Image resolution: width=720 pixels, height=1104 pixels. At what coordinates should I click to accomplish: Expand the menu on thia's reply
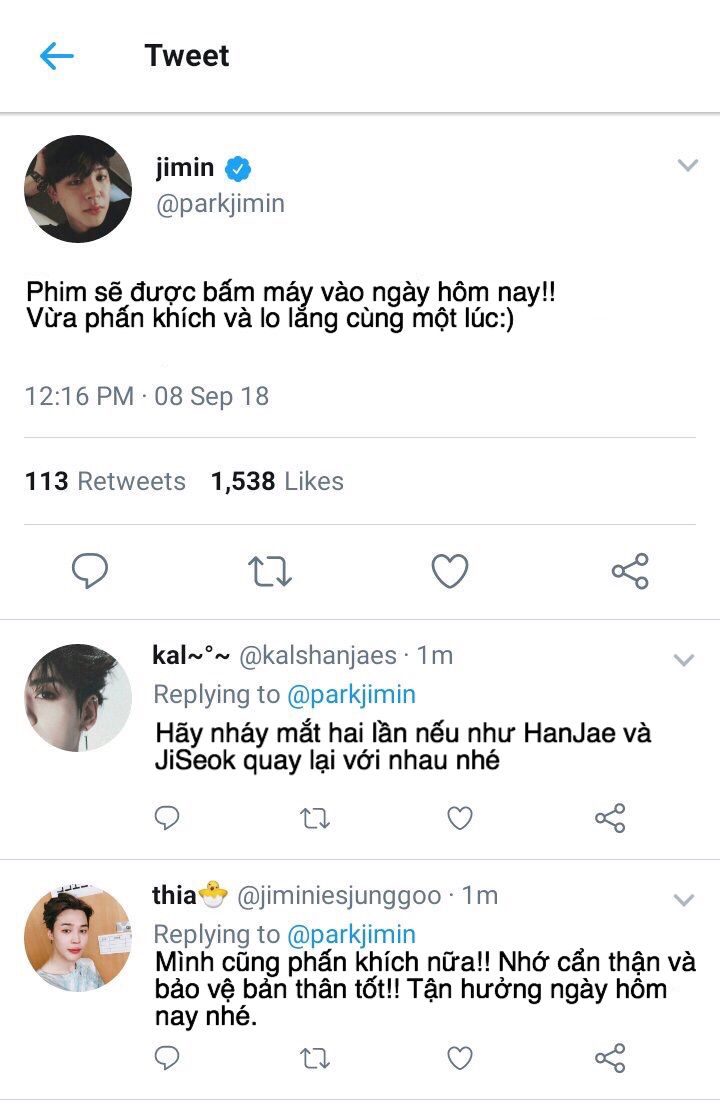(x=684, y=900)
